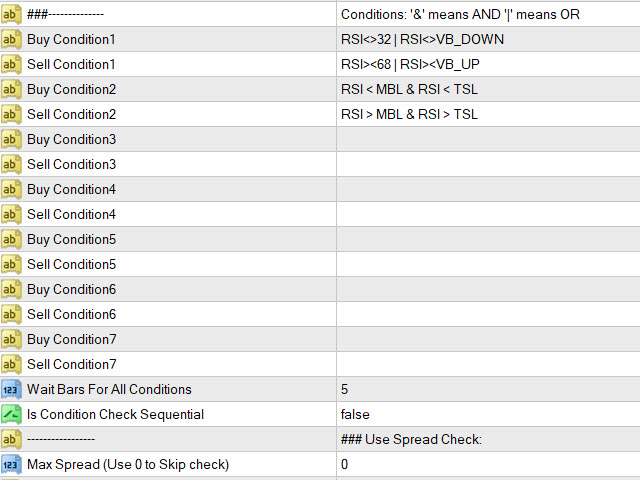Screen dimensions: 640x480
Task: Click the integer icon beside Wait Bars For All Conditions
Action: pos(11,389)
